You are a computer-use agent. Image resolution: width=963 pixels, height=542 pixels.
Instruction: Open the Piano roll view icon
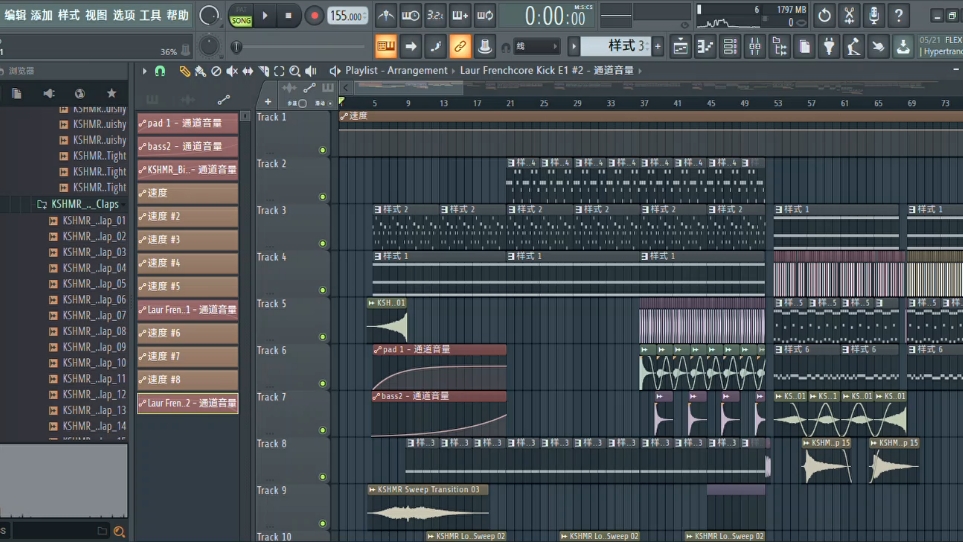pyautogui.click(x=705, y=47)
